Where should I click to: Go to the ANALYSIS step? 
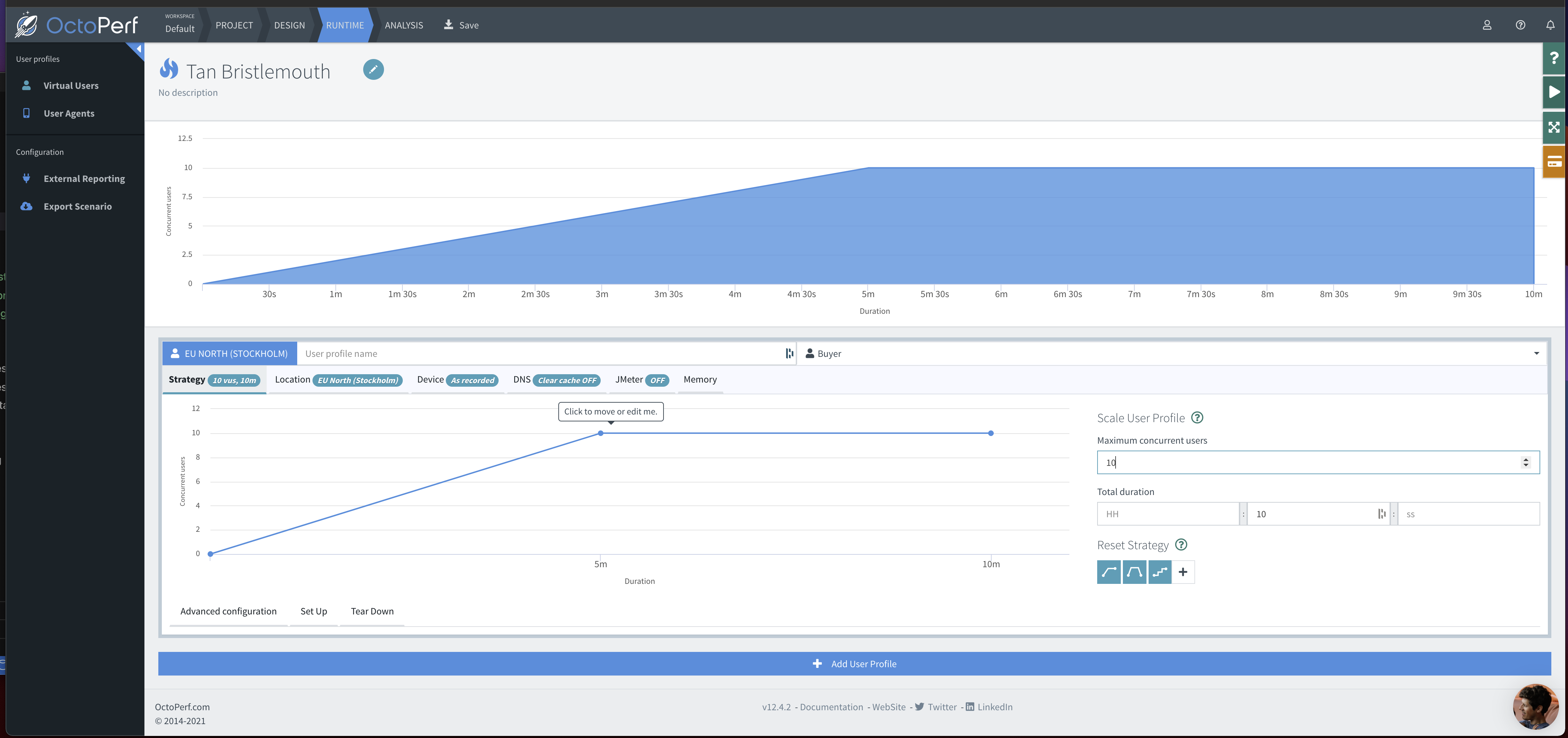tap(403, 25)
